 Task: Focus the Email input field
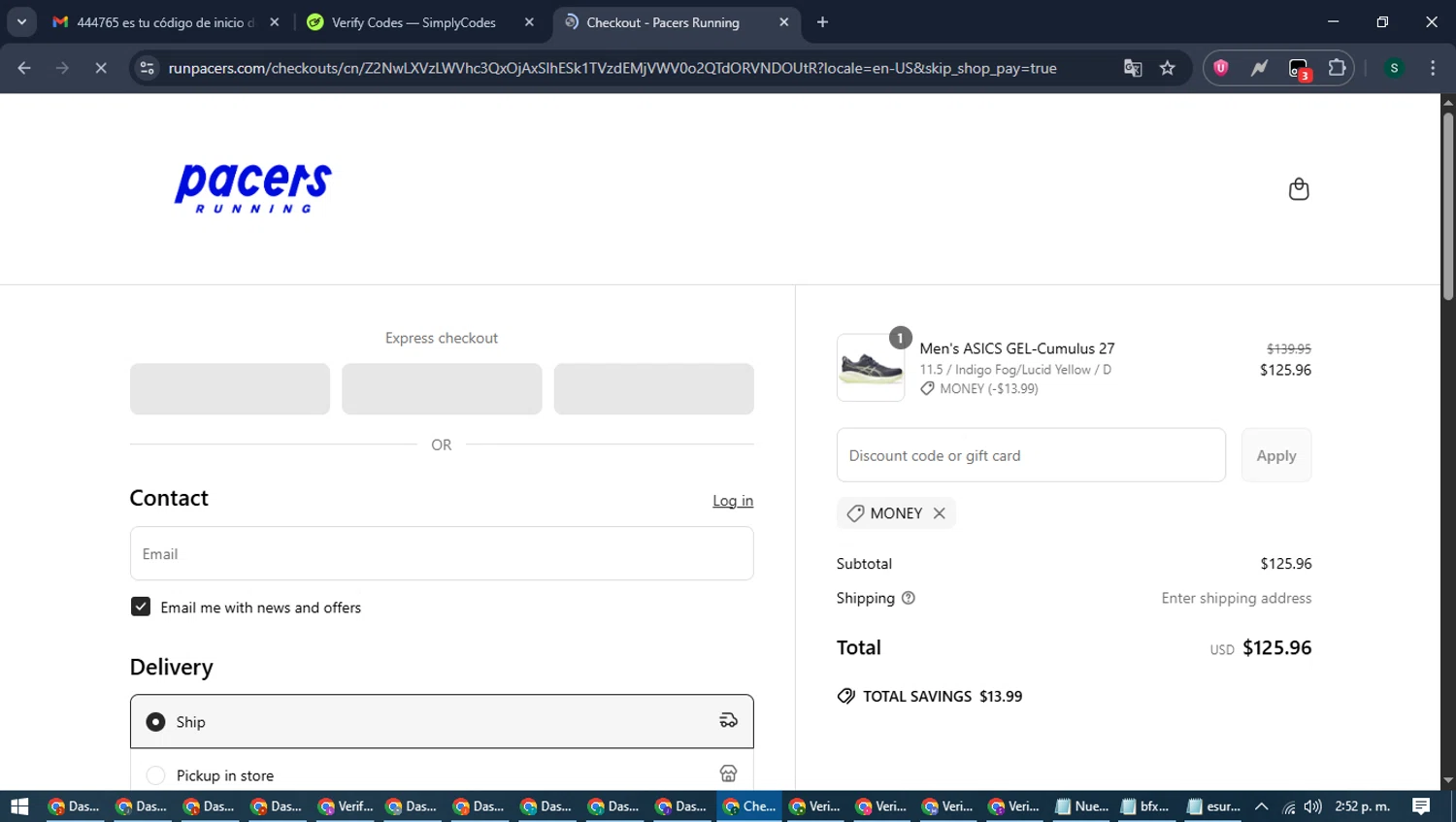point(442,553)
